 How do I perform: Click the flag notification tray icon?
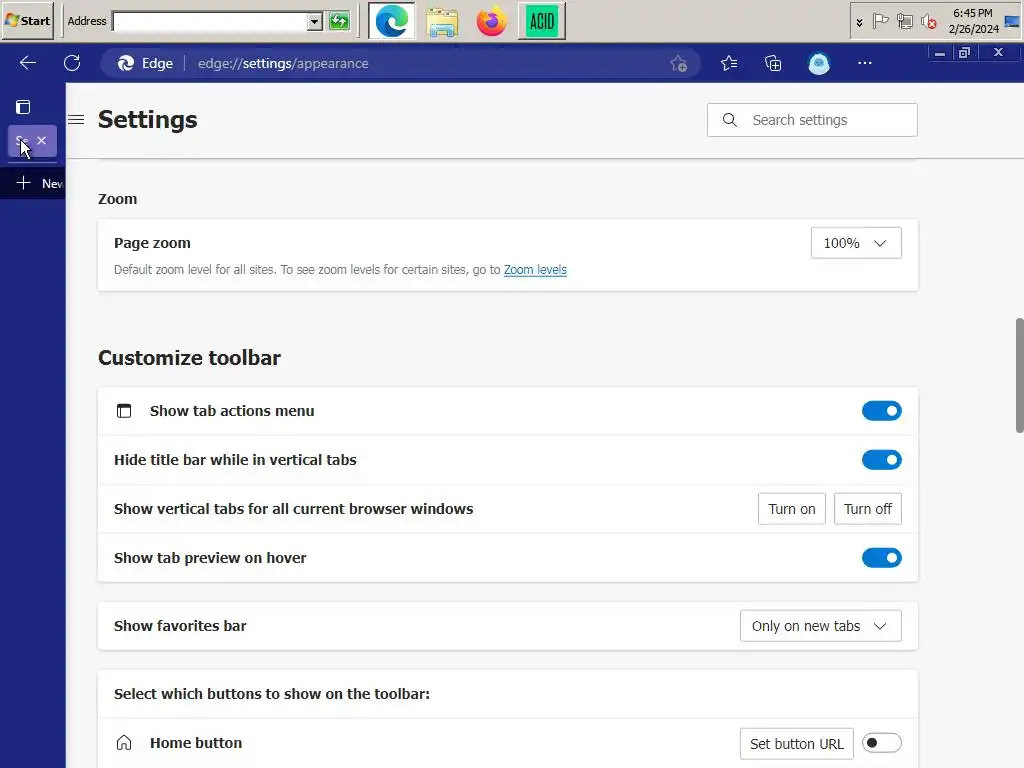880,22
